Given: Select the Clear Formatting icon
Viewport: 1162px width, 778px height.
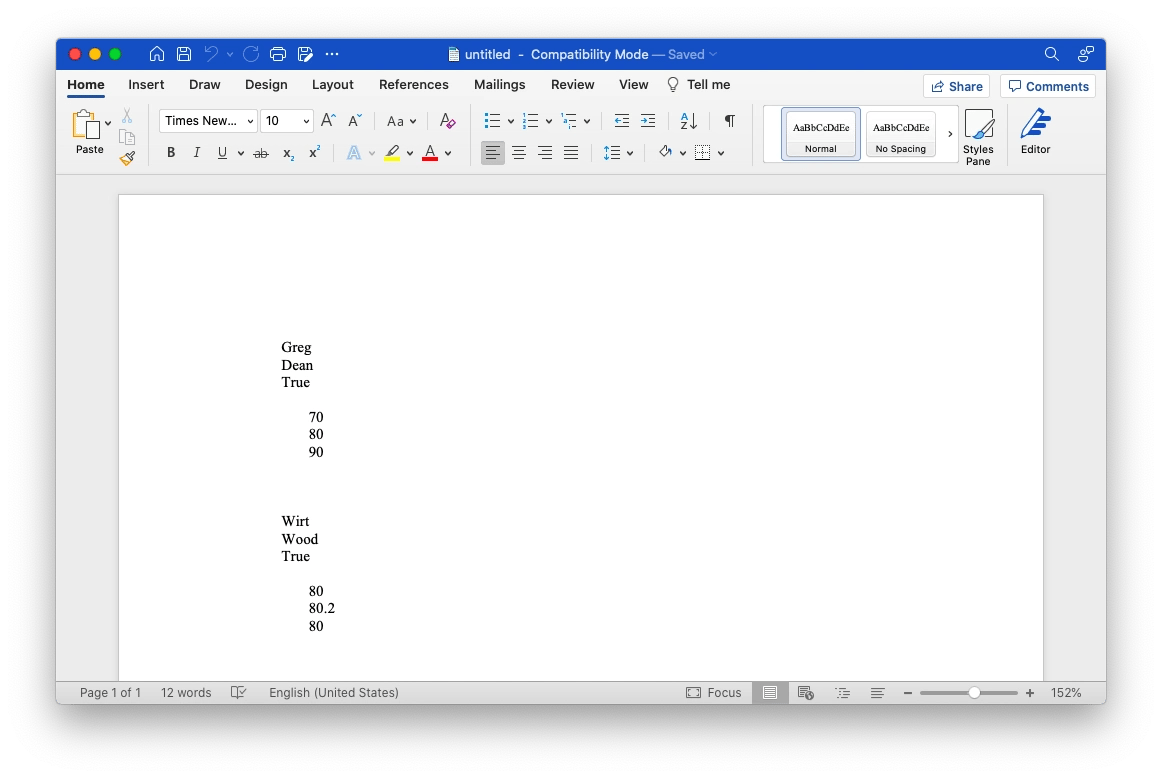Looking at the screenshot, I should coord(447,120).
